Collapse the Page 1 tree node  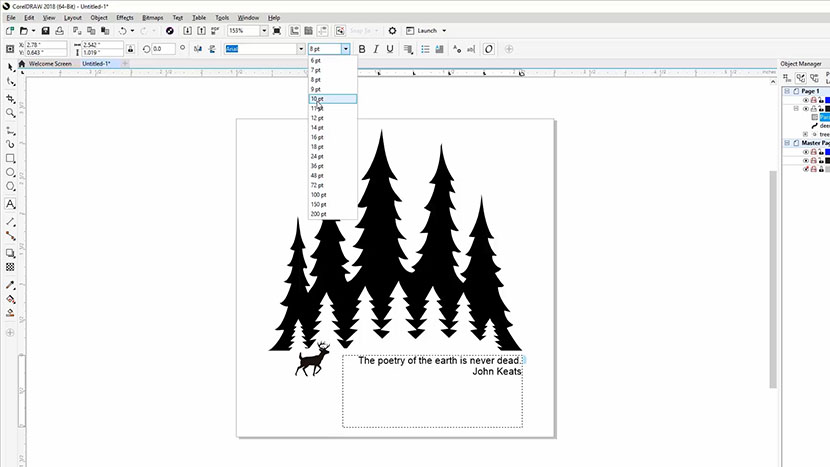(x=786, y=91)
